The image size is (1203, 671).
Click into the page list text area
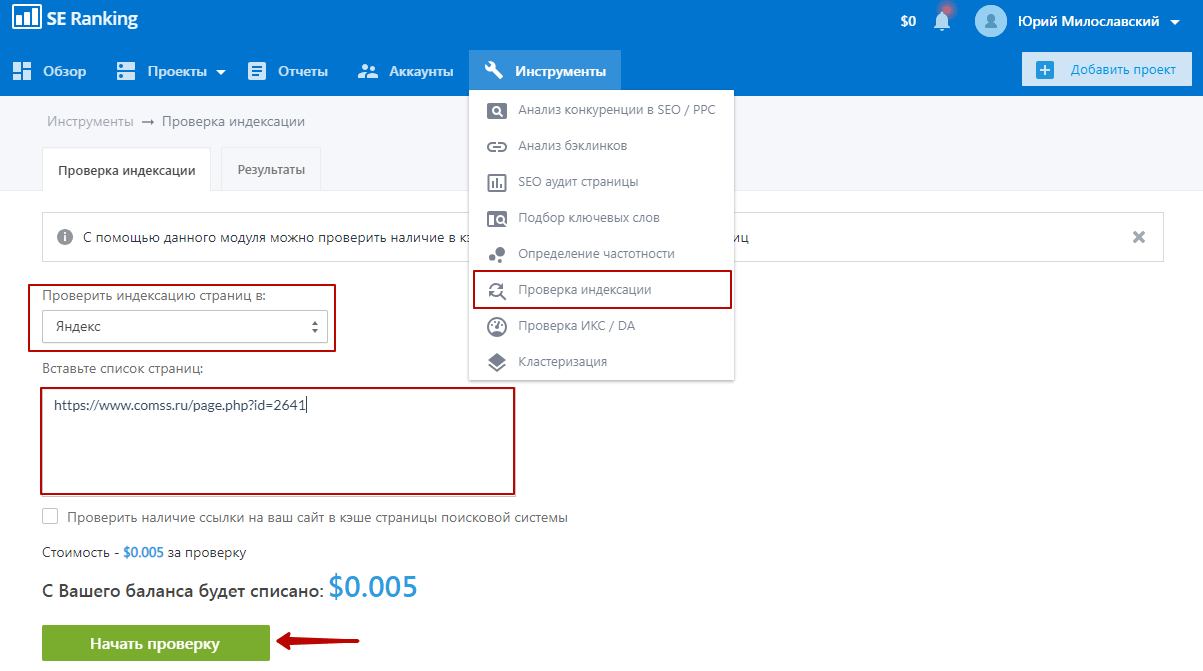(277, 441)
